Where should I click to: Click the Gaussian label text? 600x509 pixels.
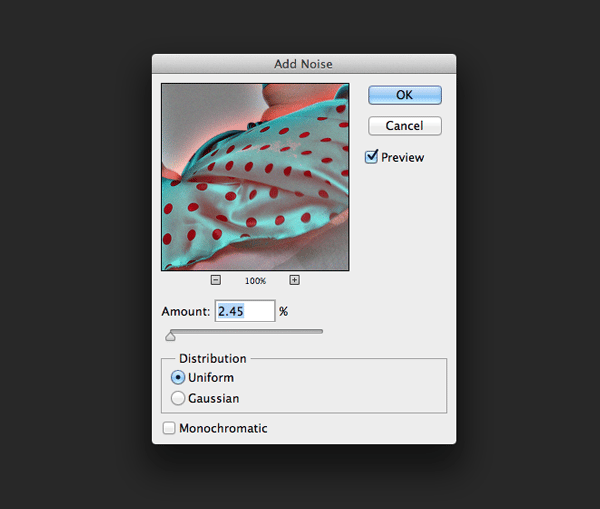point(213,398)
